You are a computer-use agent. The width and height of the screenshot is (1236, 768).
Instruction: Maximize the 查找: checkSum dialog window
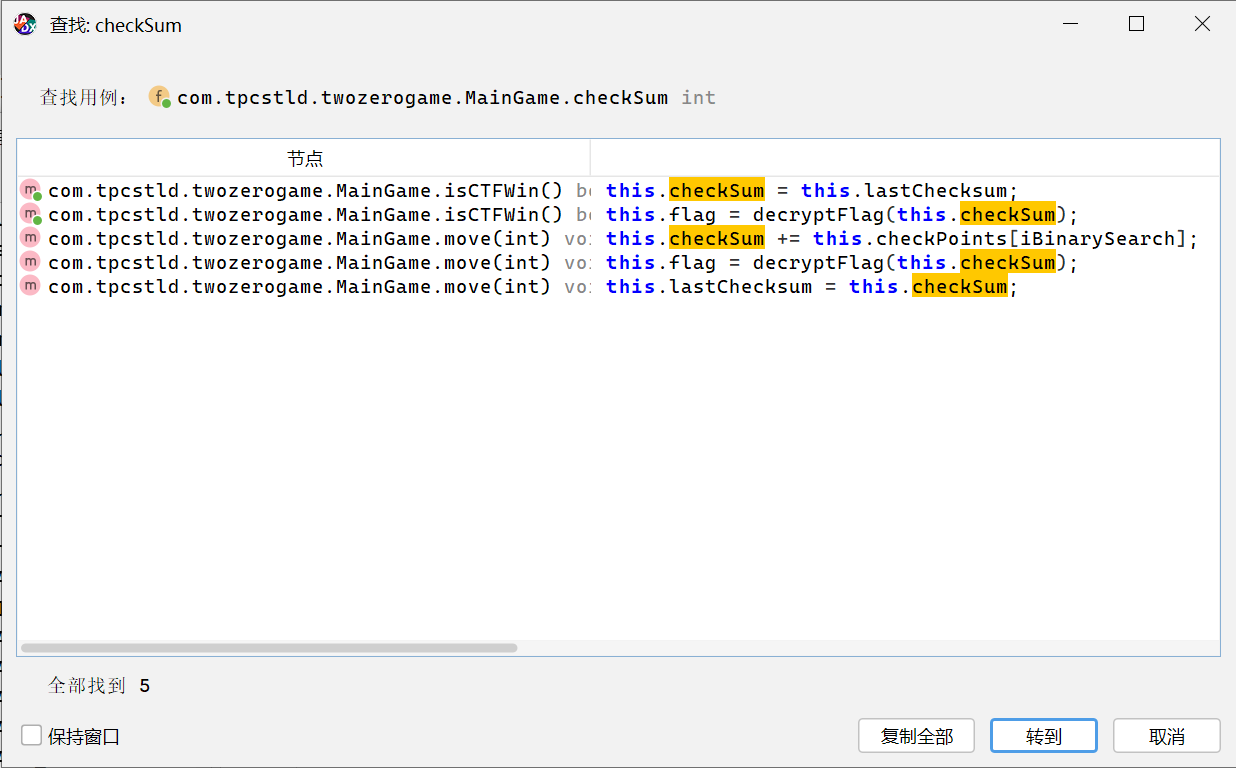point(1136,24)
